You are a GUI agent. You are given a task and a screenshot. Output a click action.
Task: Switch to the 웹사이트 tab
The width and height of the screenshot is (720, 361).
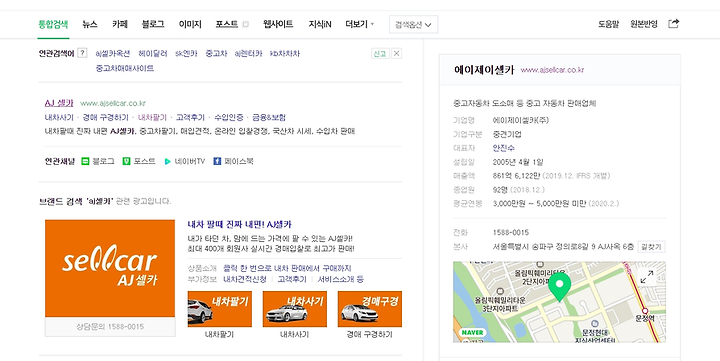coord(278,24)
